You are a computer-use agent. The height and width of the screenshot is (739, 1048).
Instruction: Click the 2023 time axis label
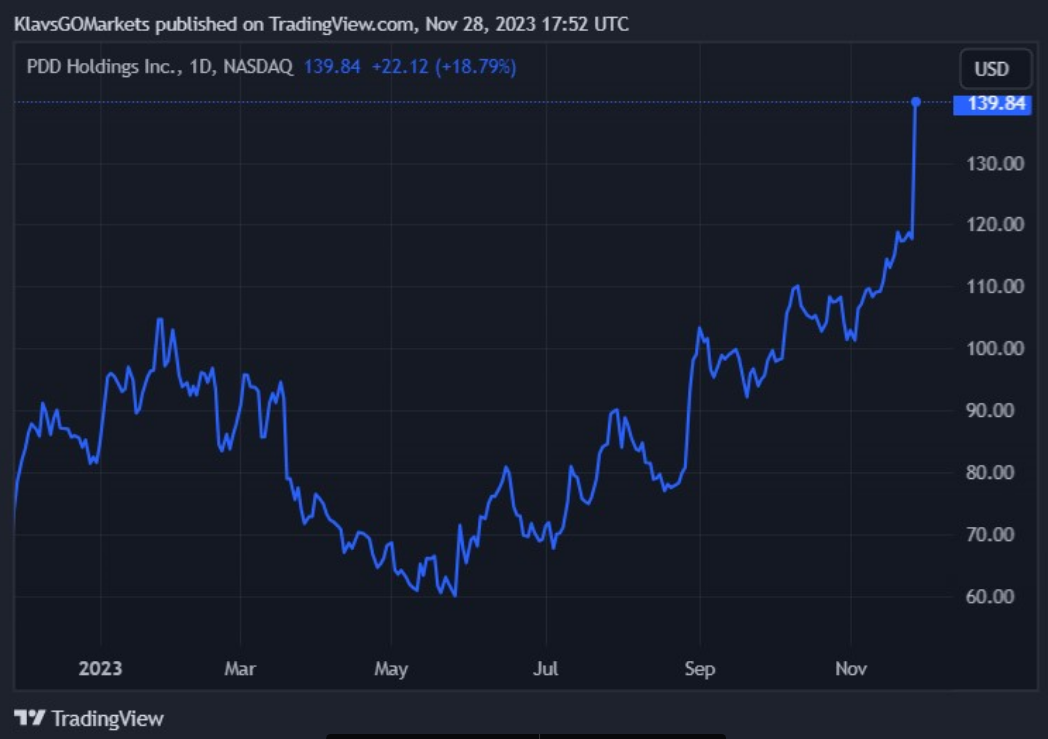click(100, 668)
